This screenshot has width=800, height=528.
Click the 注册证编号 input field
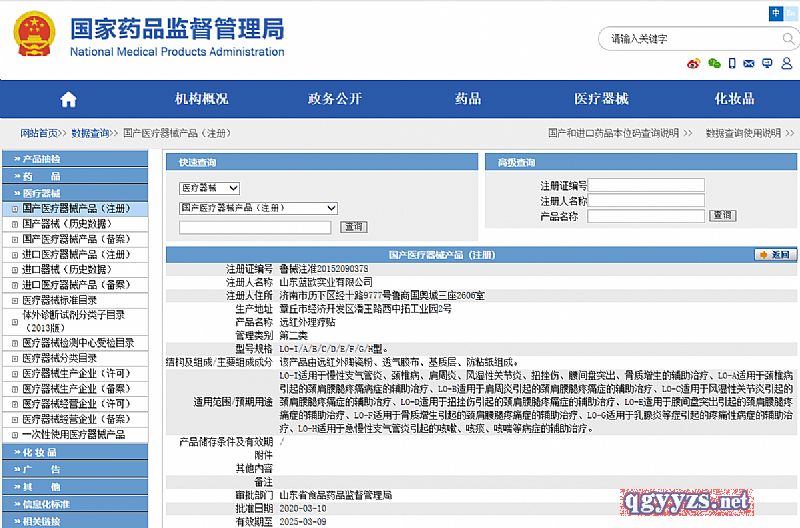pyautogui.click(x=646, y=185)
